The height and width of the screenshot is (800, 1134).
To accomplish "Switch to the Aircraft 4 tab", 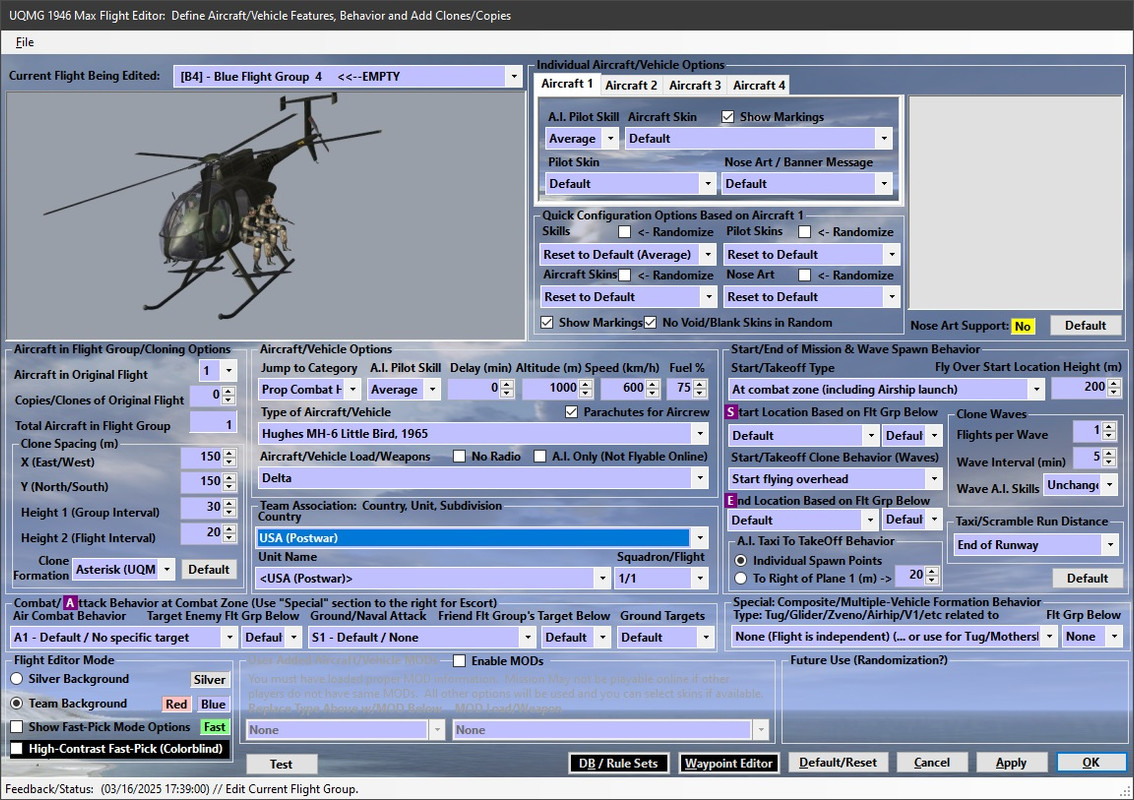I will (x=759, y=85).
